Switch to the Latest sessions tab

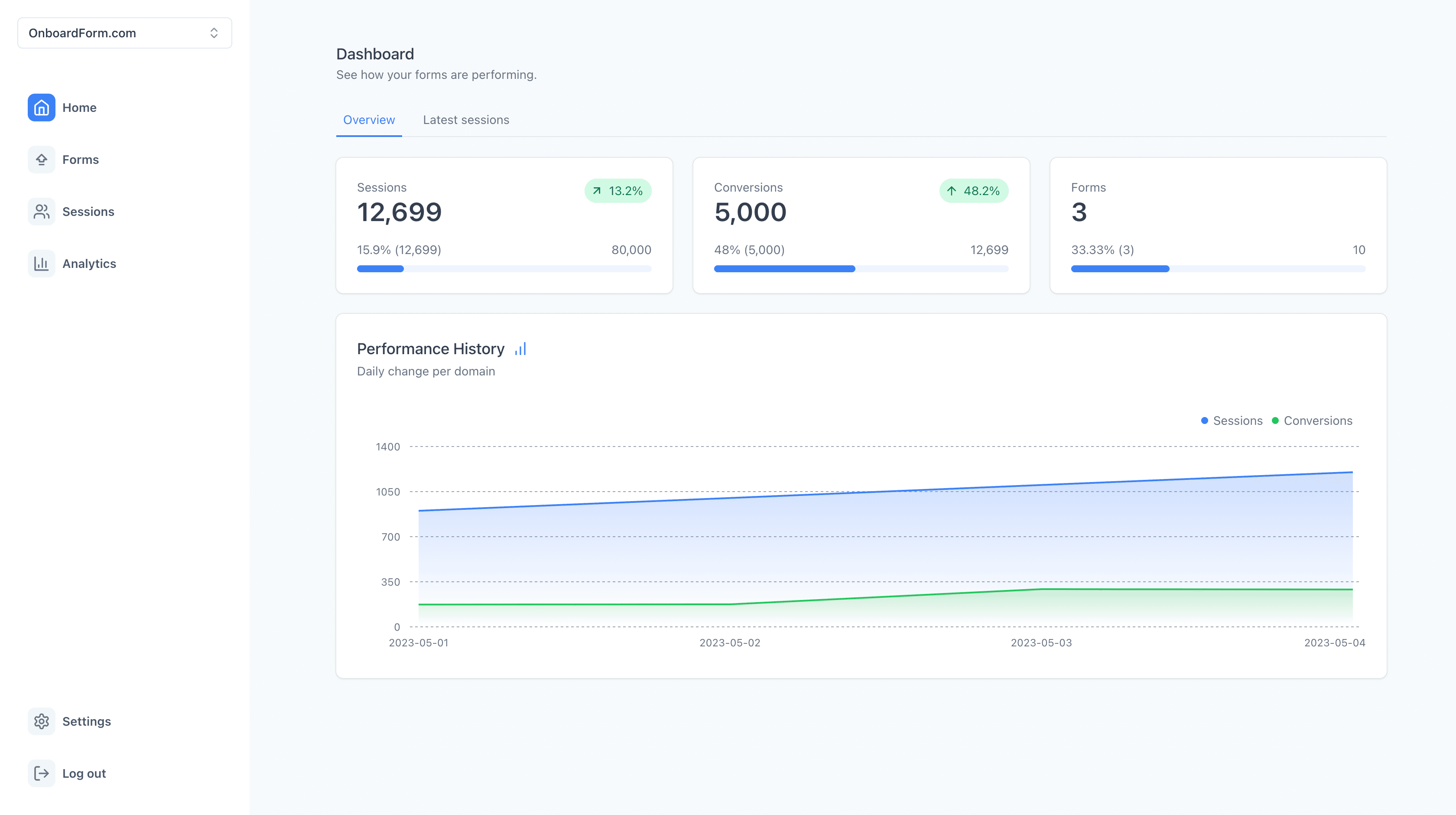466,120
